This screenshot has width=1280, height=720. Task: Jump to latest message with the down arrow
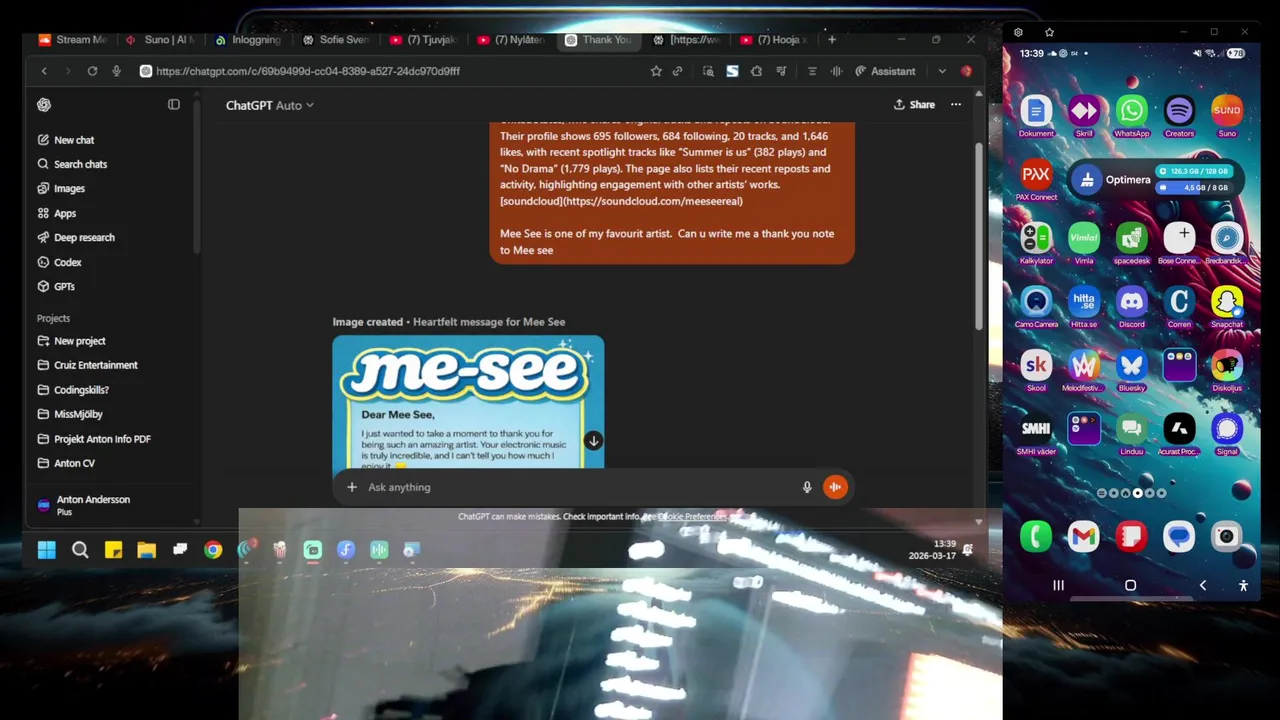click(x=593, y=441)
